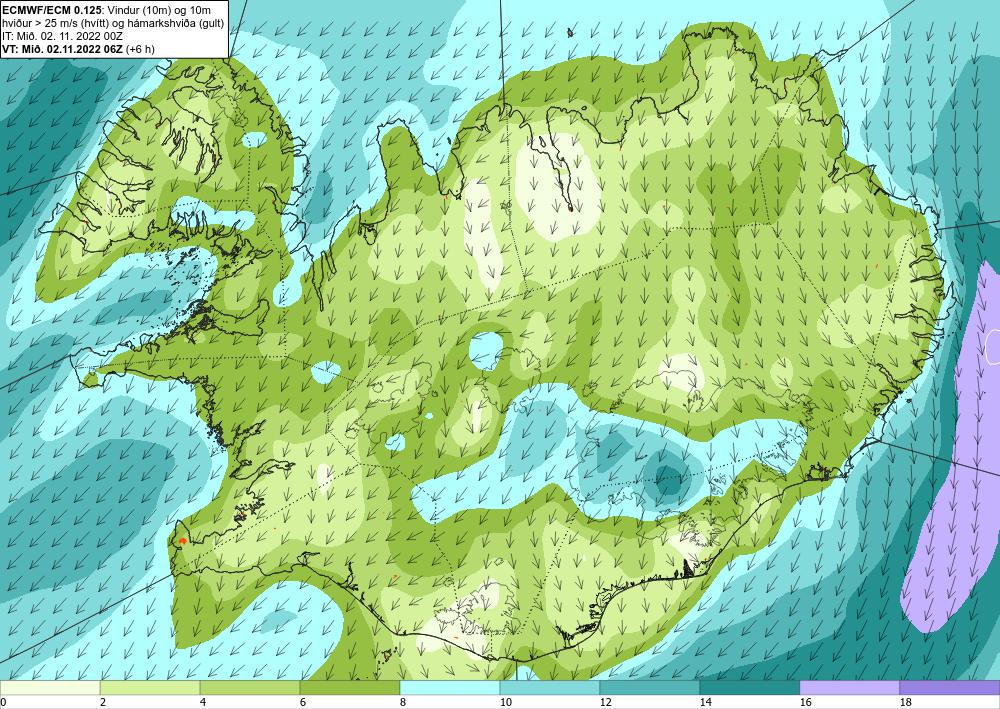Click the legend label '4'
The height and width of the screenshot is (709, 1000).
203,702
